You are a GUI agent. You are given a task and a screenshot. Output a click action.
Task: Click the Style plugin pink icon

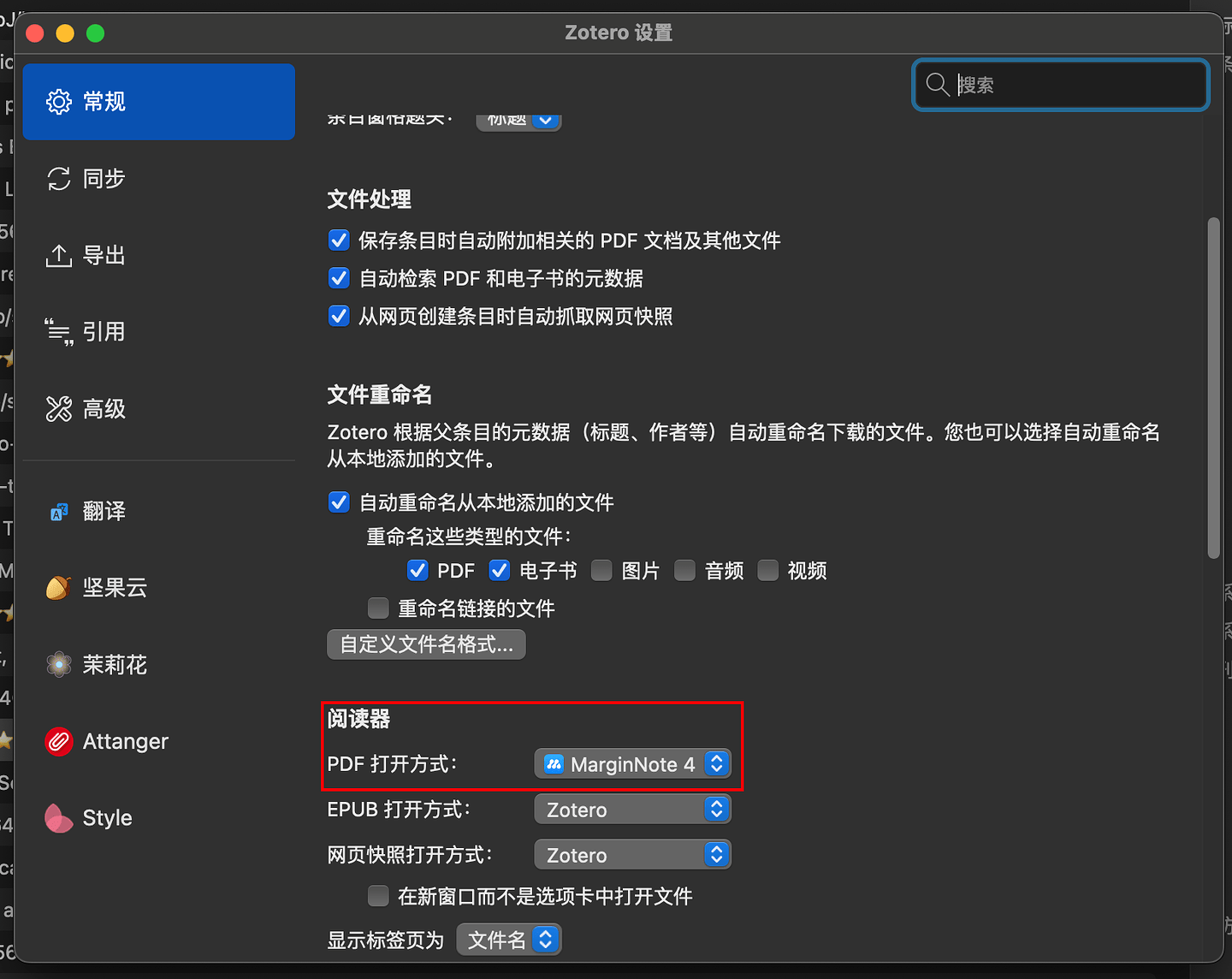[59, 818]
